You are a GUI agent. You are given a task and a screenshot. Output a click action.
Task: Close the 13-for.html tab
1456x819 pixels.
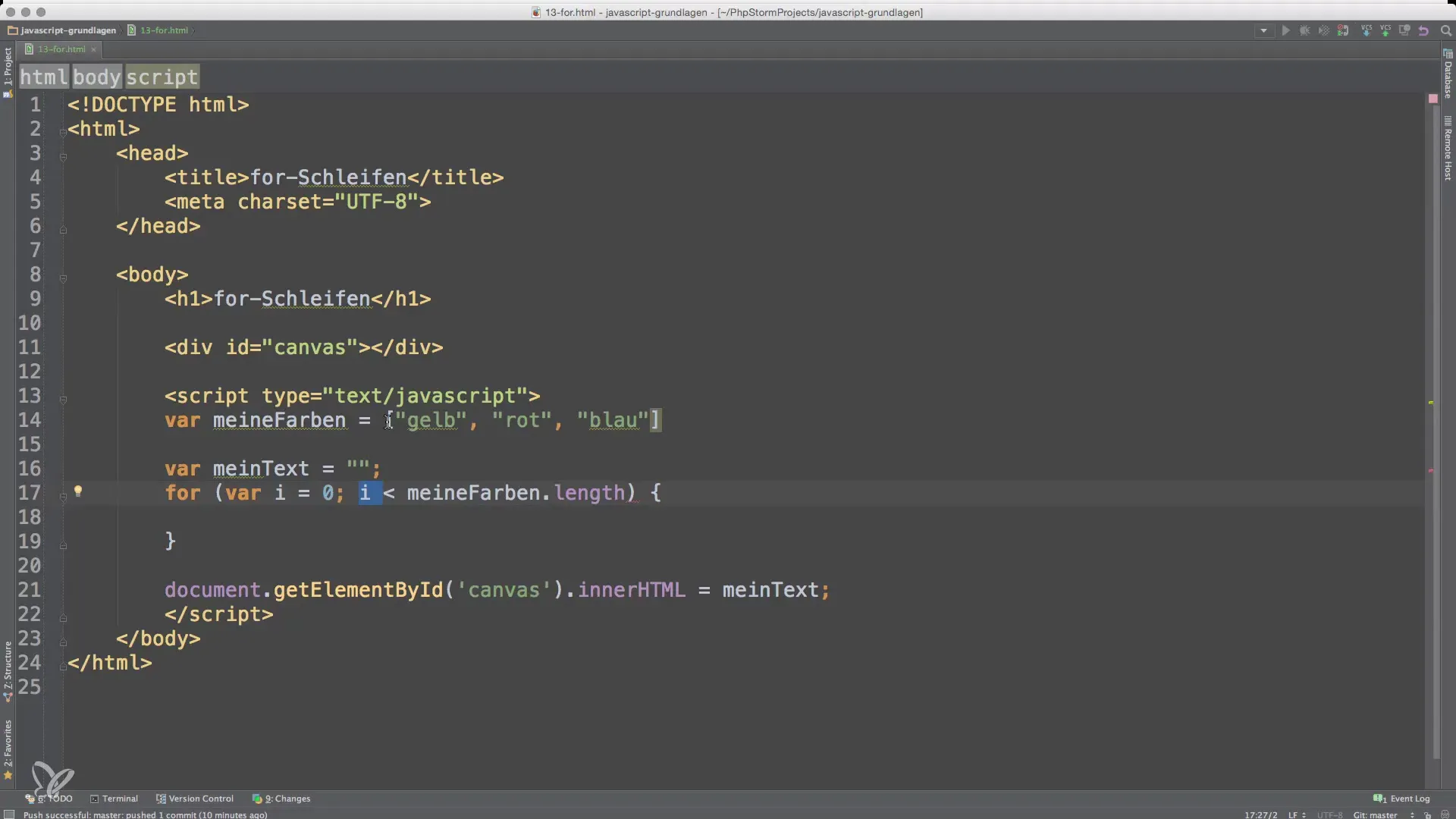(x=93, y=49)
